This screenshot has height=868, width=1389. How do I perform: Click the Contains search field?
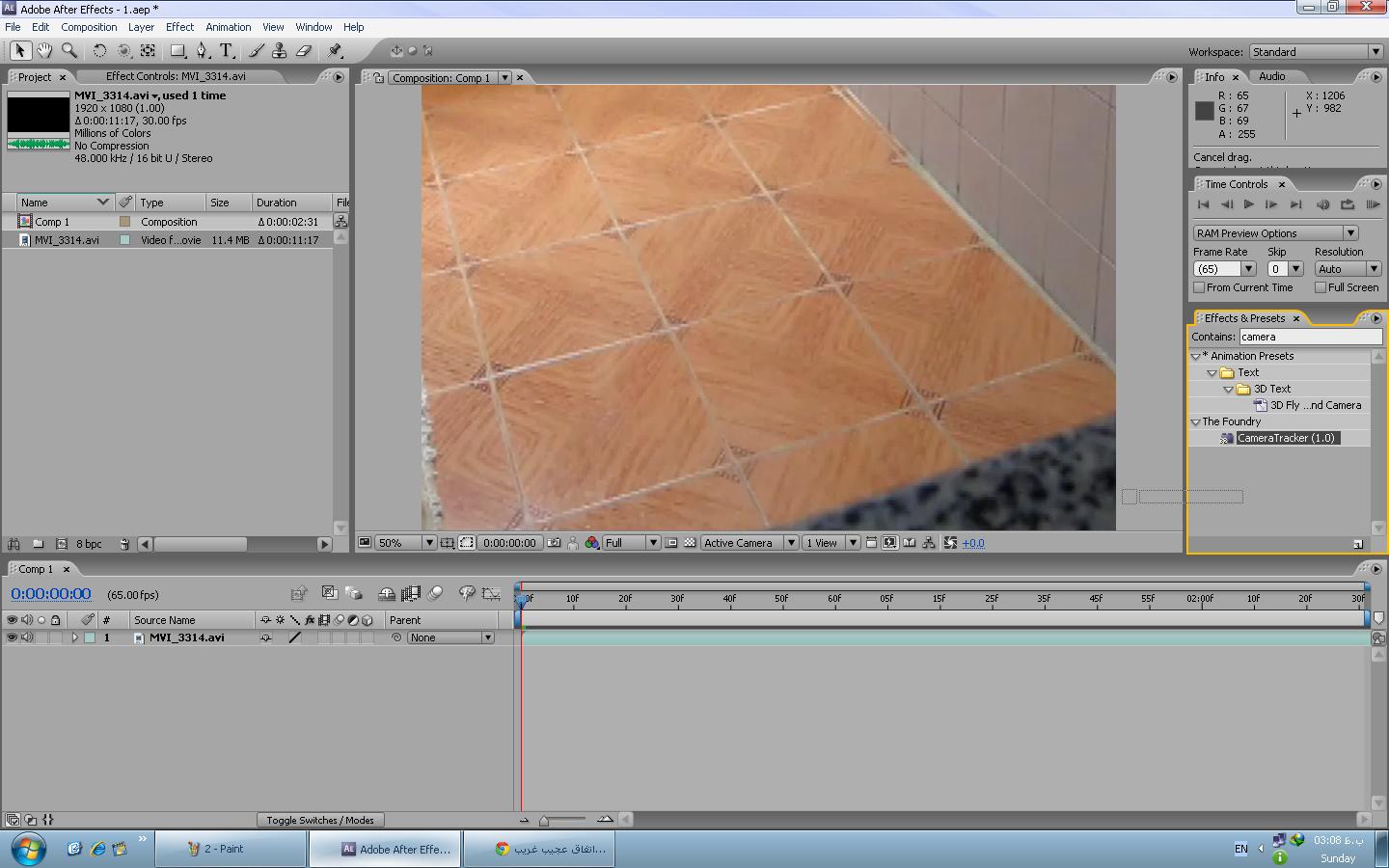point(1311,337)
